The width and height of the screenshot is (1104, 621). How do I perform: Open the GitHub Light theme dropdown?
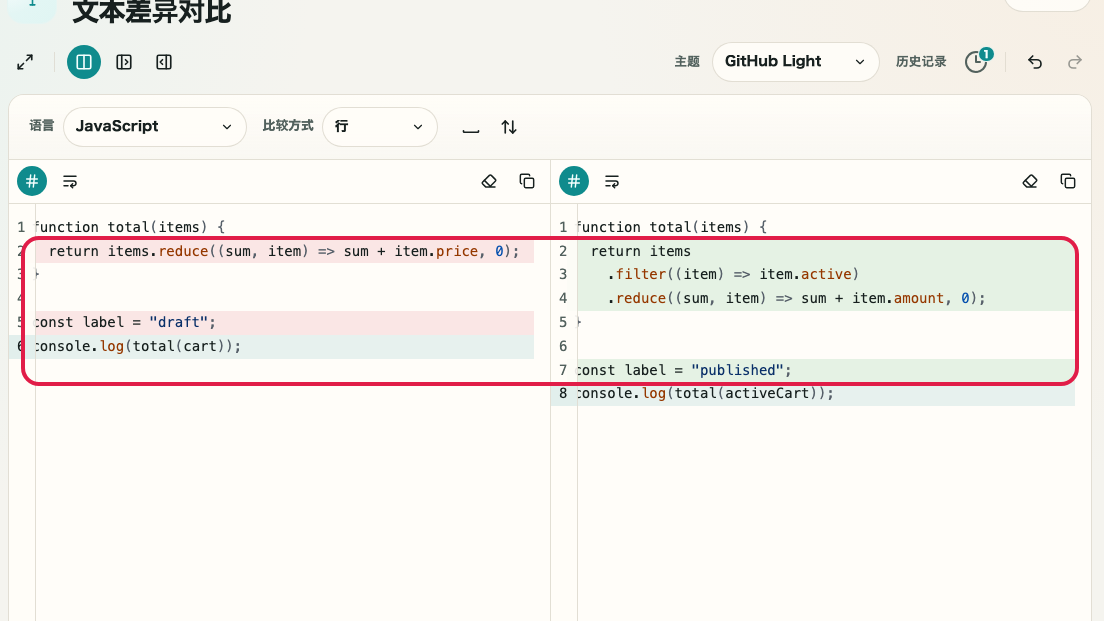(x=796, y=62)
